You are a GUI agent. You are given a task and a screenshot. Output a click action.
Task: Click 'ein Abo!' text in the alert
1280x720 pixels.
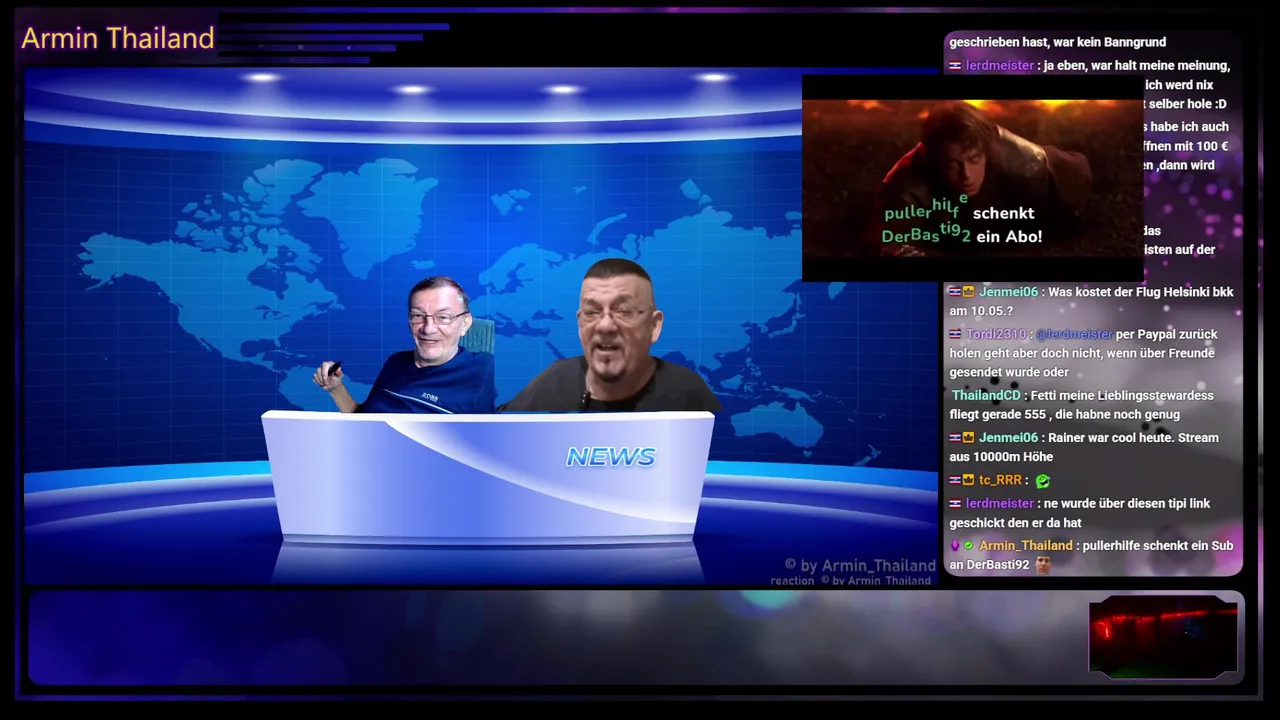(x=1009, y=237)
